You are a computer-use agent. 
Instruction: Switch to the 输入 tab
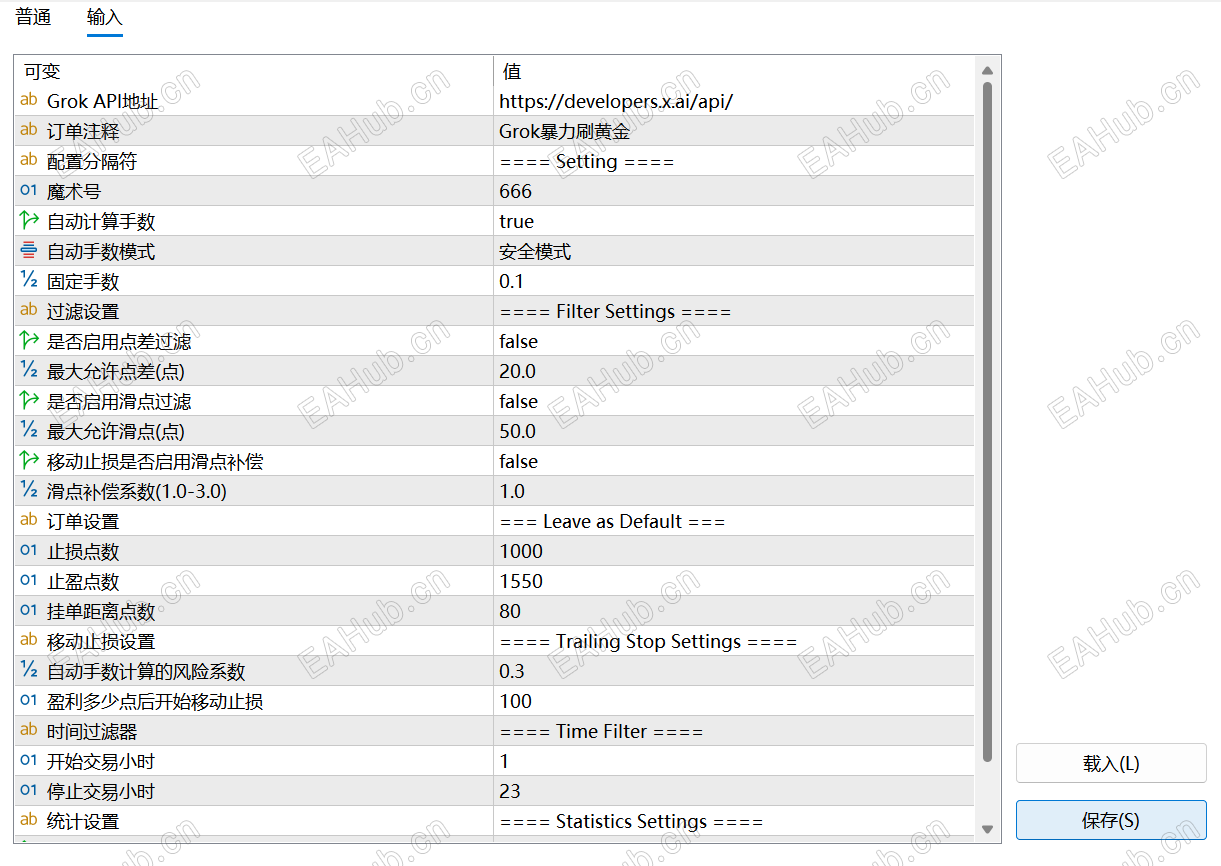(x=105, y=18)
